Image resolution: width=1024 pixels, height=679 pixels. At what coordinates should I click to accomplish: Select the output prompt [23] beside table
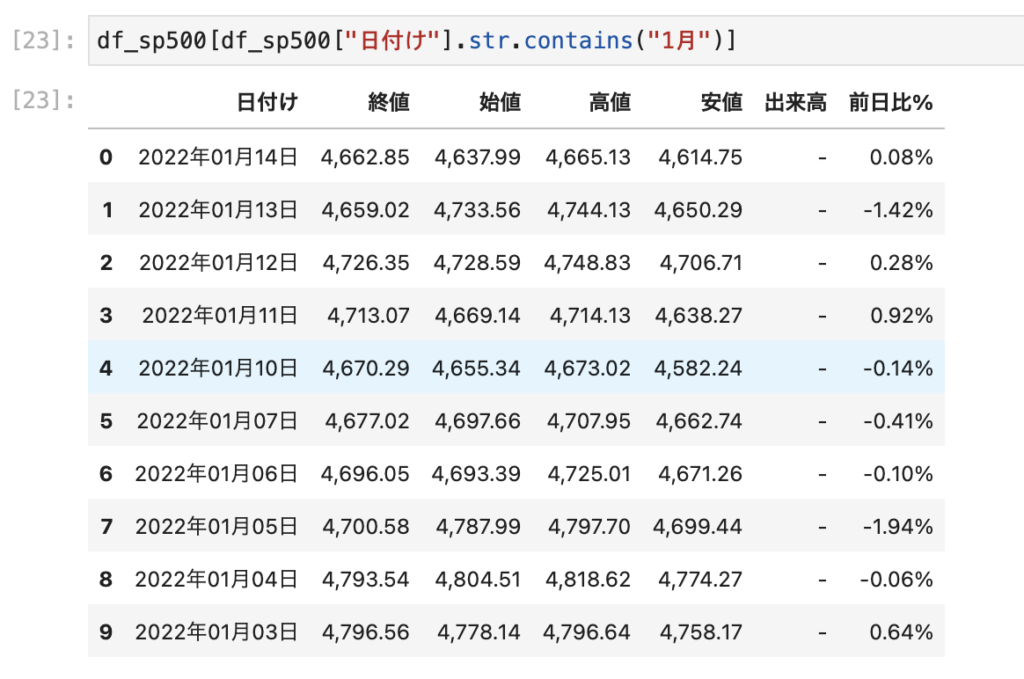pyautogui.click(x=43, y=101)
